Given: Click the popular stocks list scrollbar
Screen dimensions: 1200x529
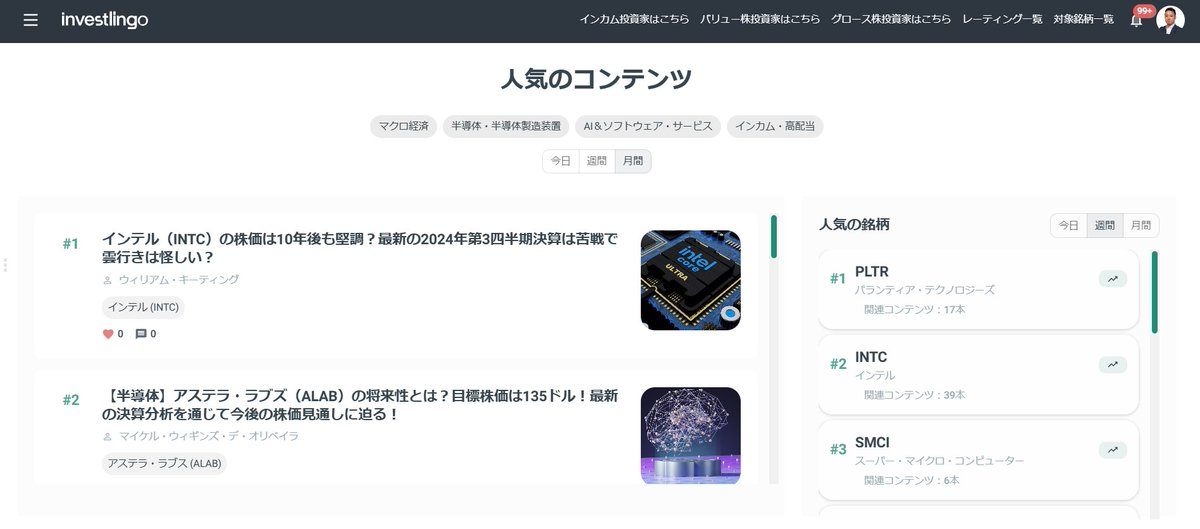Looking at the screenshot, I should [x=1155, y=292].
